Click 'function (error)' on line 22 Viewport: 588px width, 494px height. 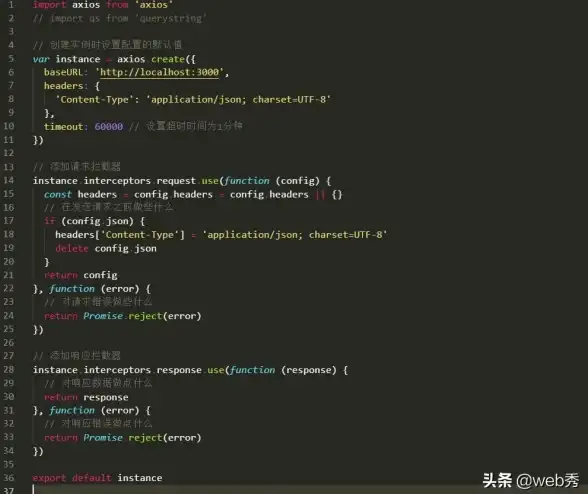coord(94,289)
